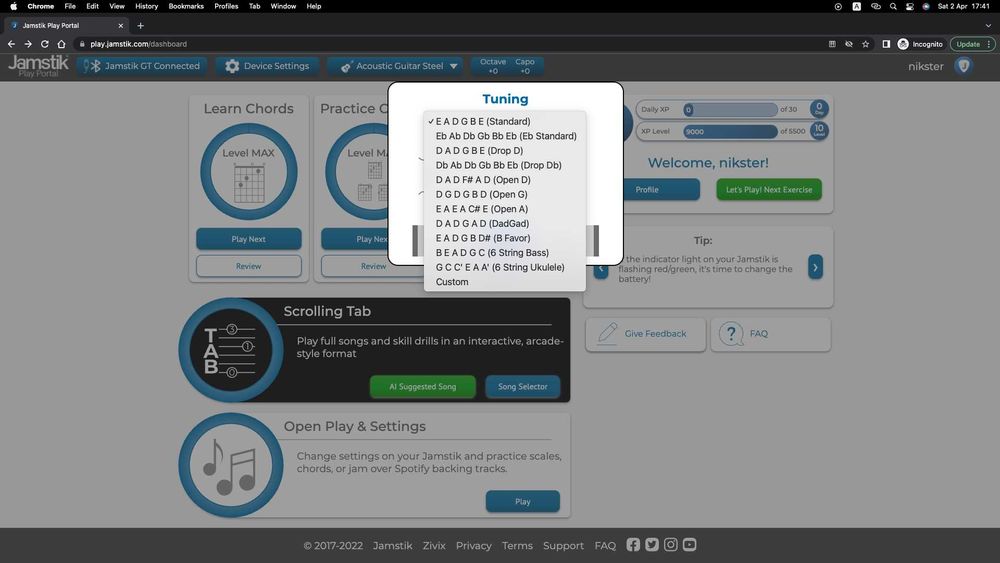Choose 6 String Bass tuning

pos(504,253)
